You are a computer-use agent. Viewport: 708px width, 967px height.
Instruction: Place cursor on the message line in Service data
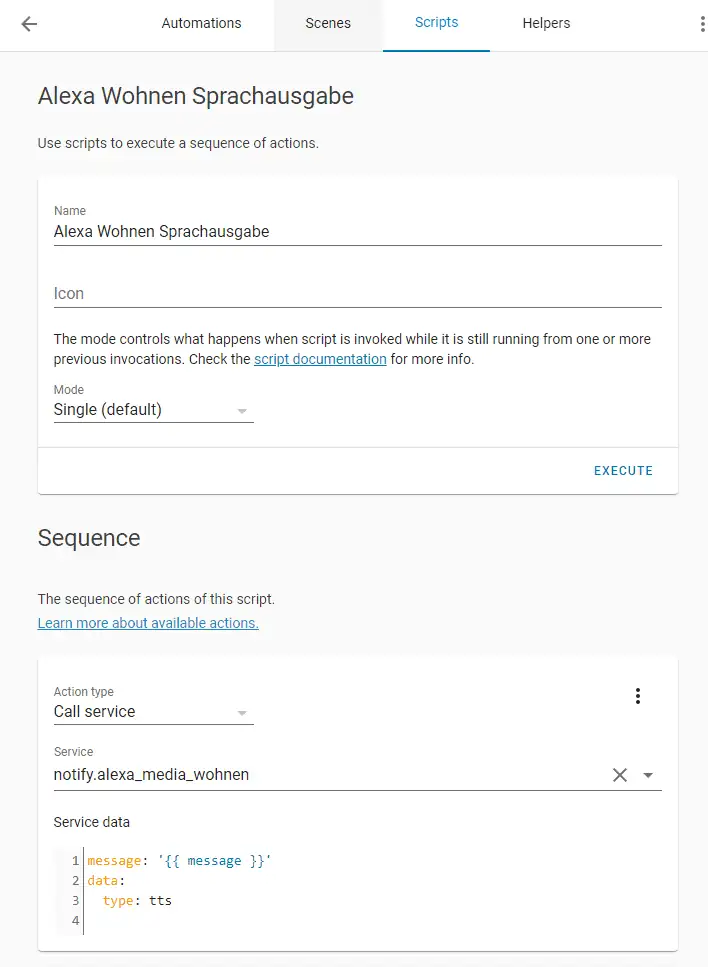(x=180, y=861)
